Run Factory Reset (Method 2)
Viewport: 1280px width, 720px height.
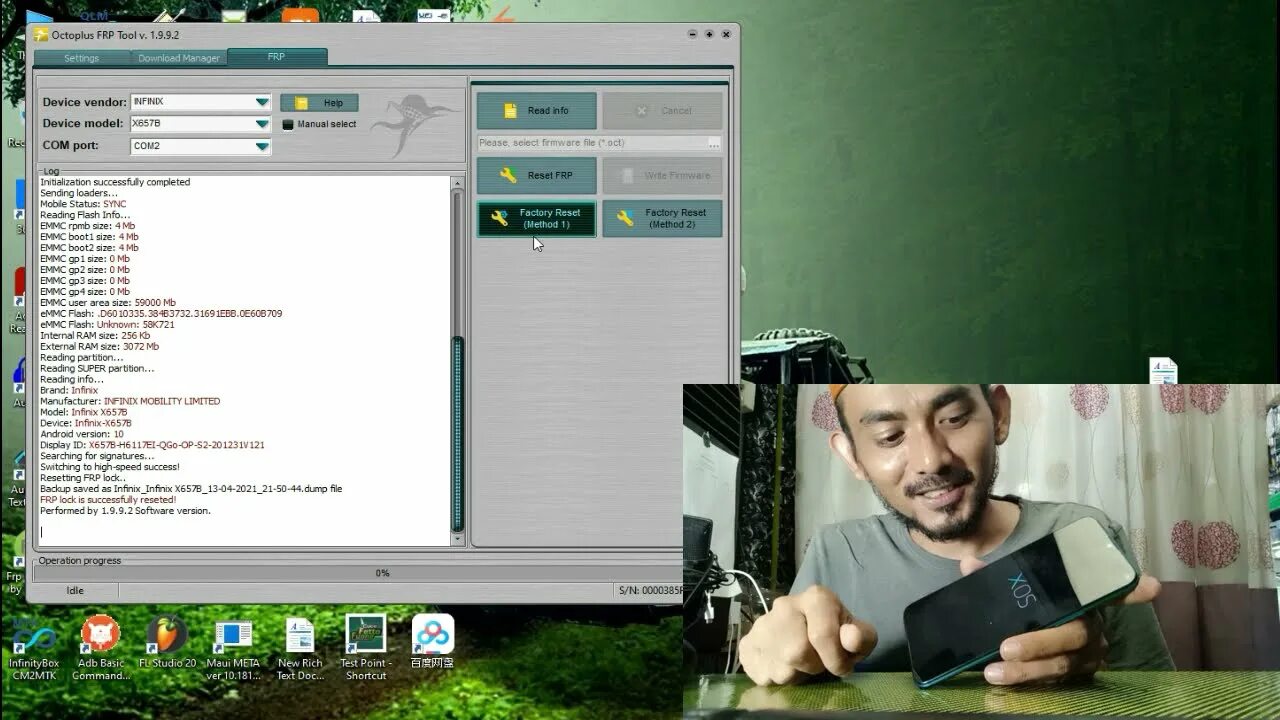click(662, 219)
